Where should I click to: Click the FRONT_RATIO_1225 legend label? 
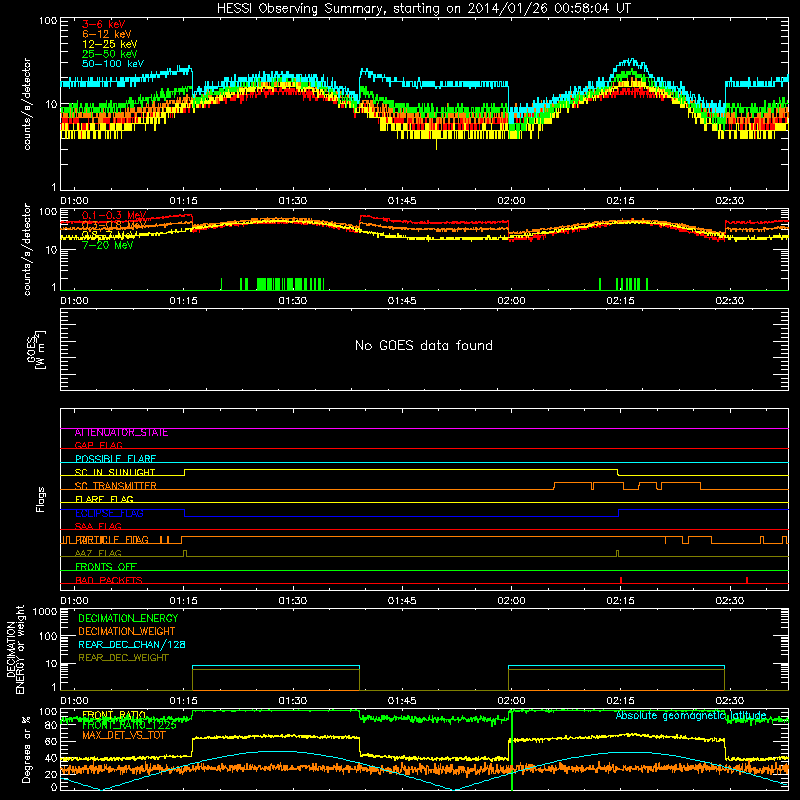pos(129,725)
